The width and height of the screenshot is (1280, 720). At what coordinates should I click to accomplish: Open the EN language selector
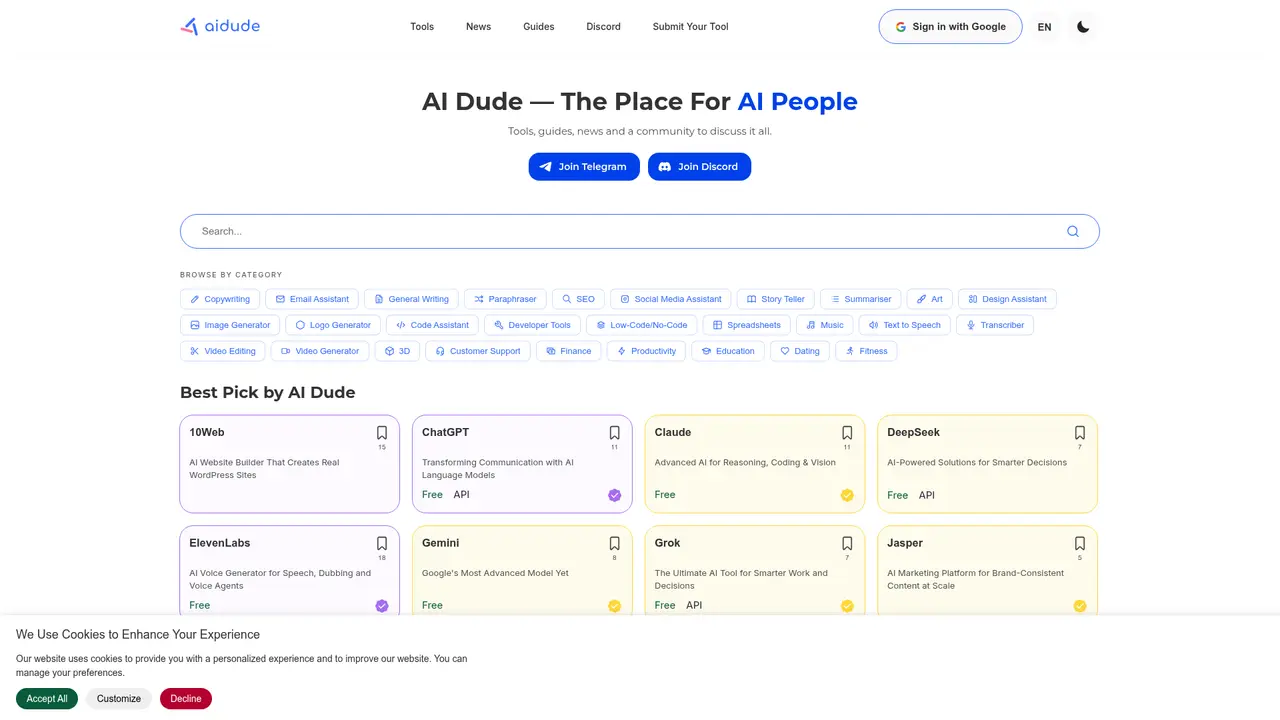coord(1044,27)
